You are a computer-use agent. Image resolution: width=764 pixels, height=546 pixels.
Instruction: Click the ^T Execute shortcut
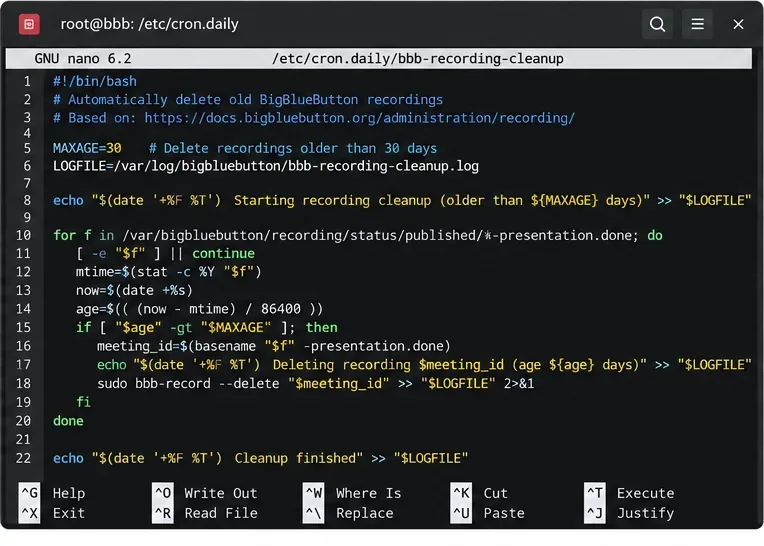pos(630,493)
